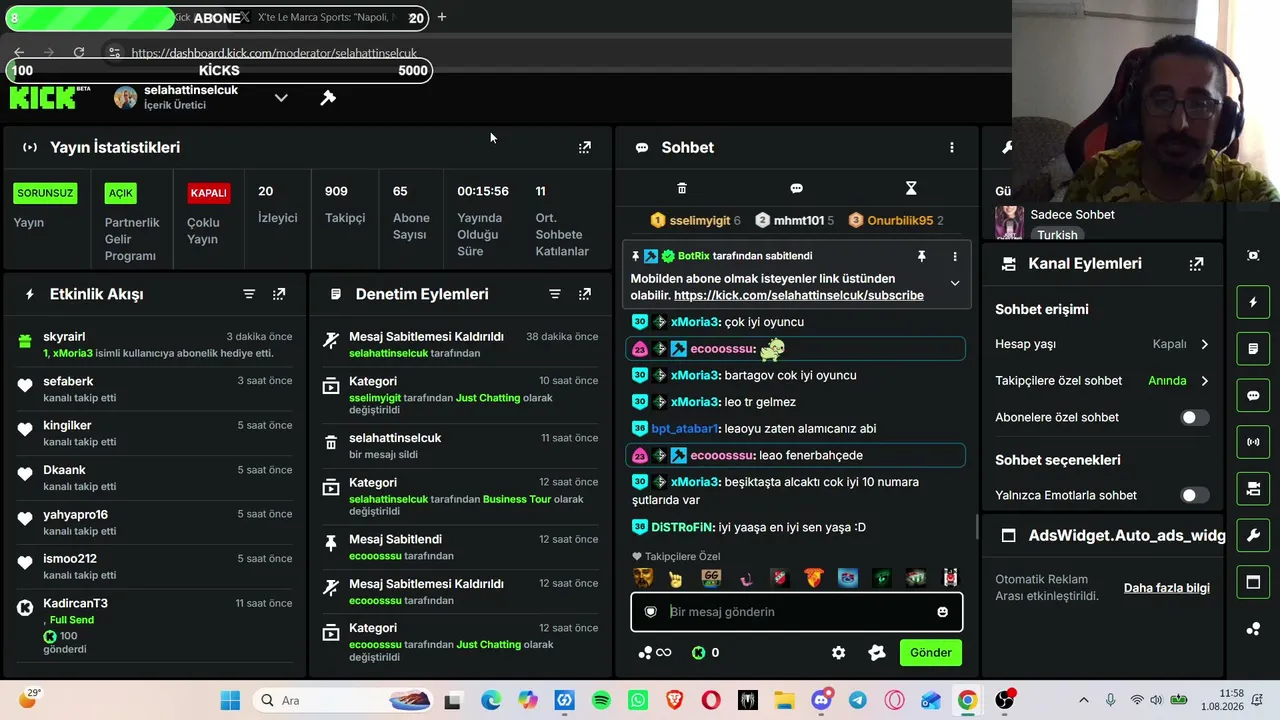Click the window layout icon in right sidebar
This screenshot has height=720, width=1280.
(1253, 582)
